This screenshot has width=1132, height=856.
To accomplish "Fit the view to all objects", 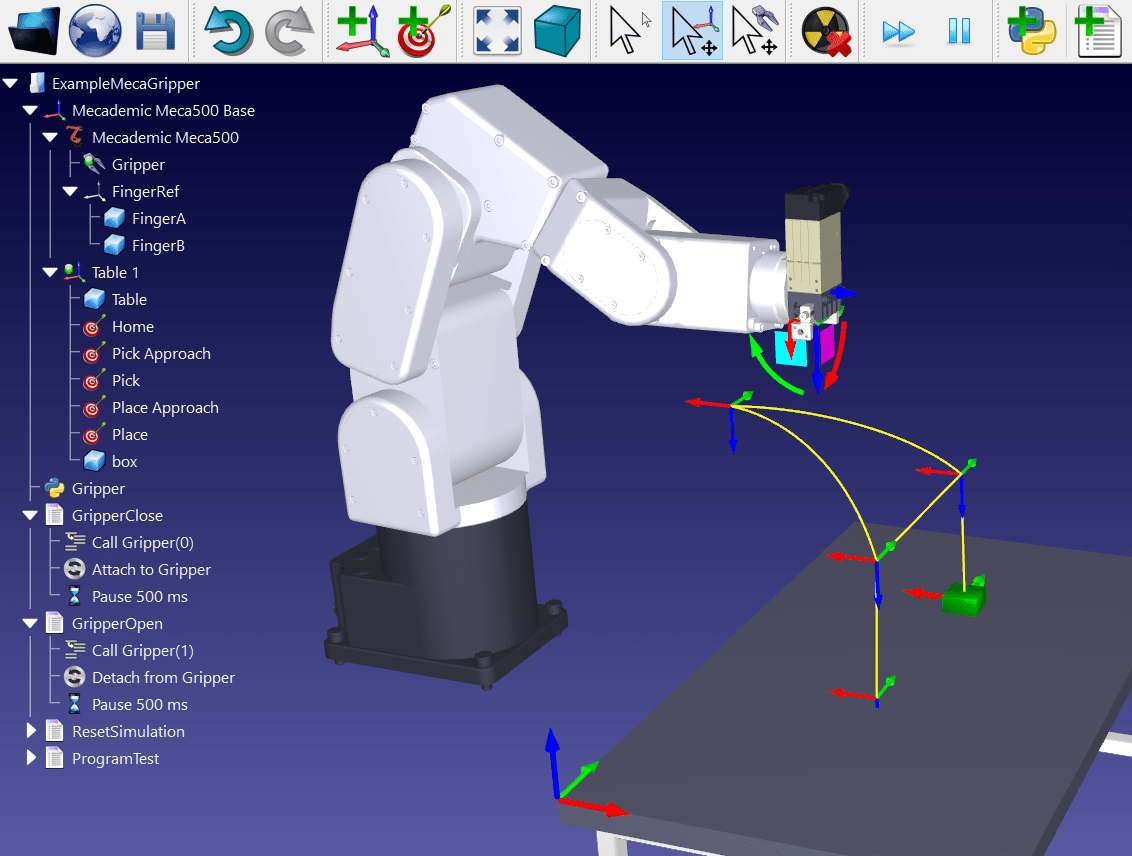I will click(496, 30).
